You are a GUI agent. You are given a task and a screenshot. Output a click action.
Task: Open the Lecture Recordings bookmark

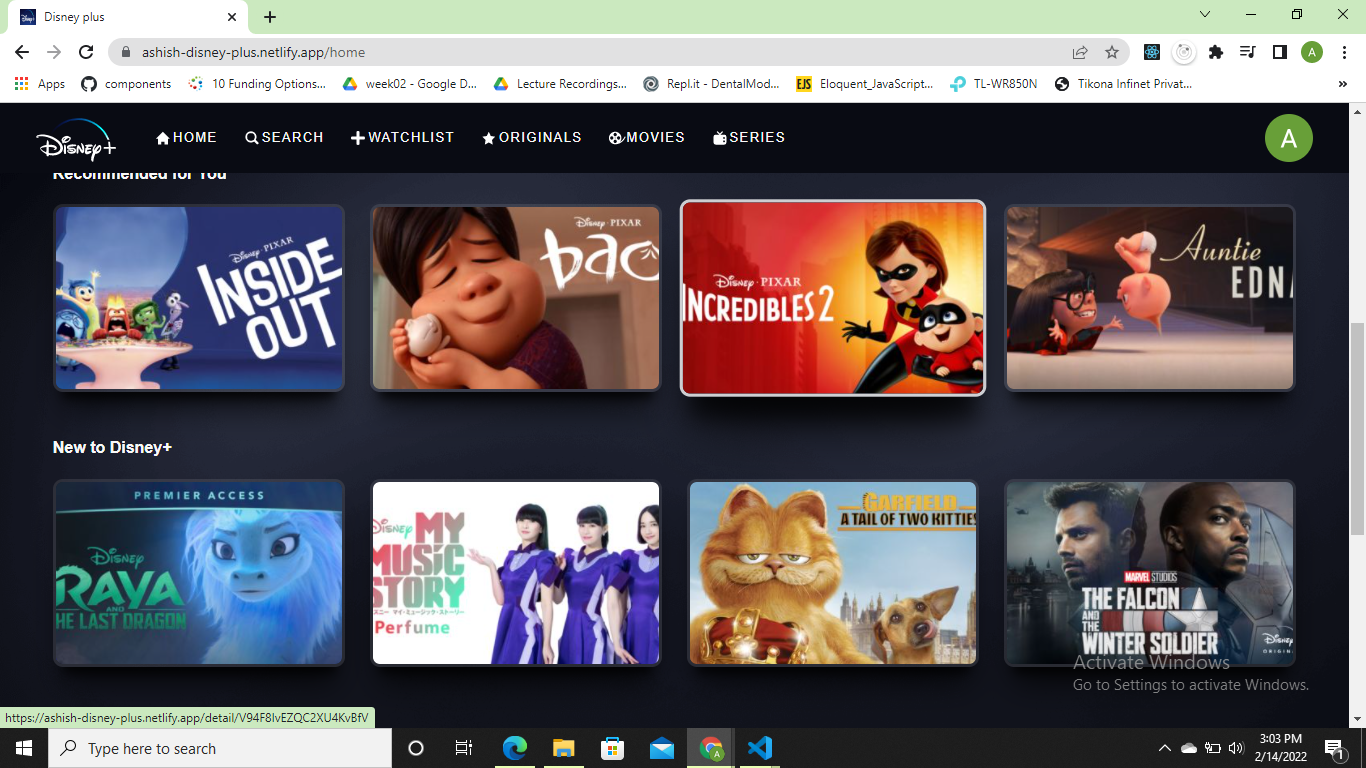pyautogui.click(x=560, y=84)
